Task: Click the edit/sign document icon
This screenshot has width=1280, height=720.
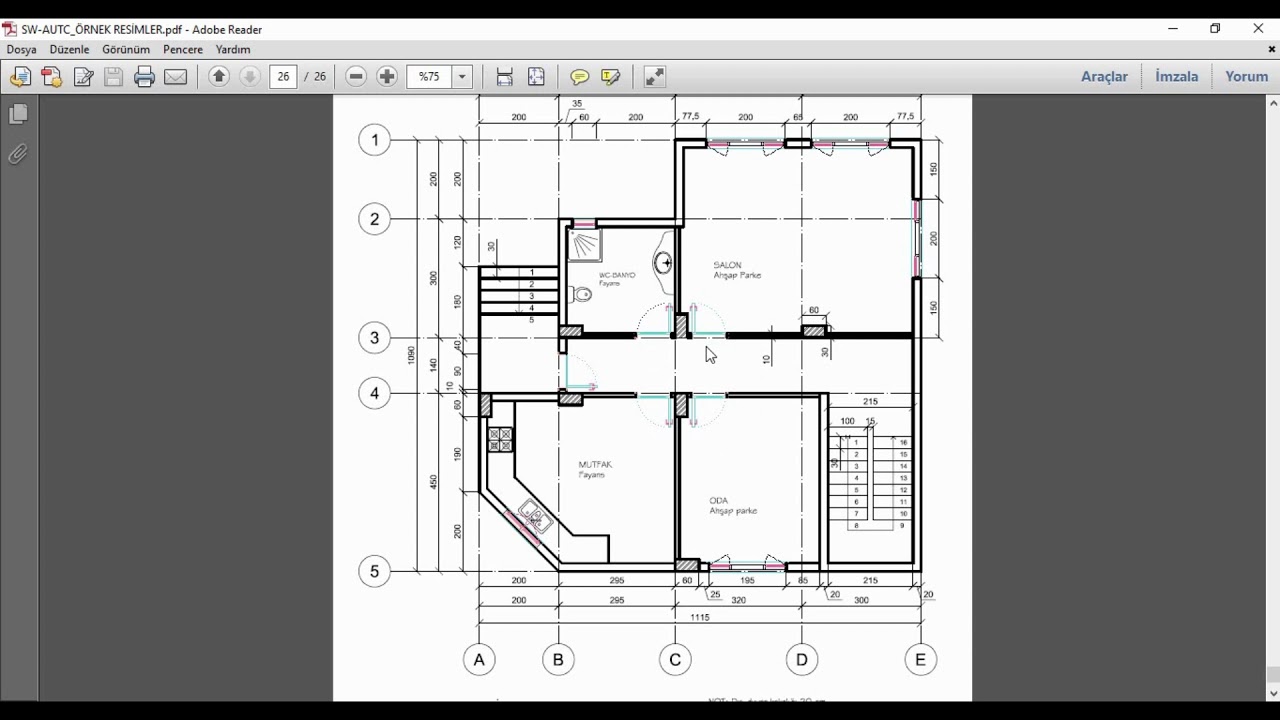Action: pyautogui.click(x=83, y=77)
